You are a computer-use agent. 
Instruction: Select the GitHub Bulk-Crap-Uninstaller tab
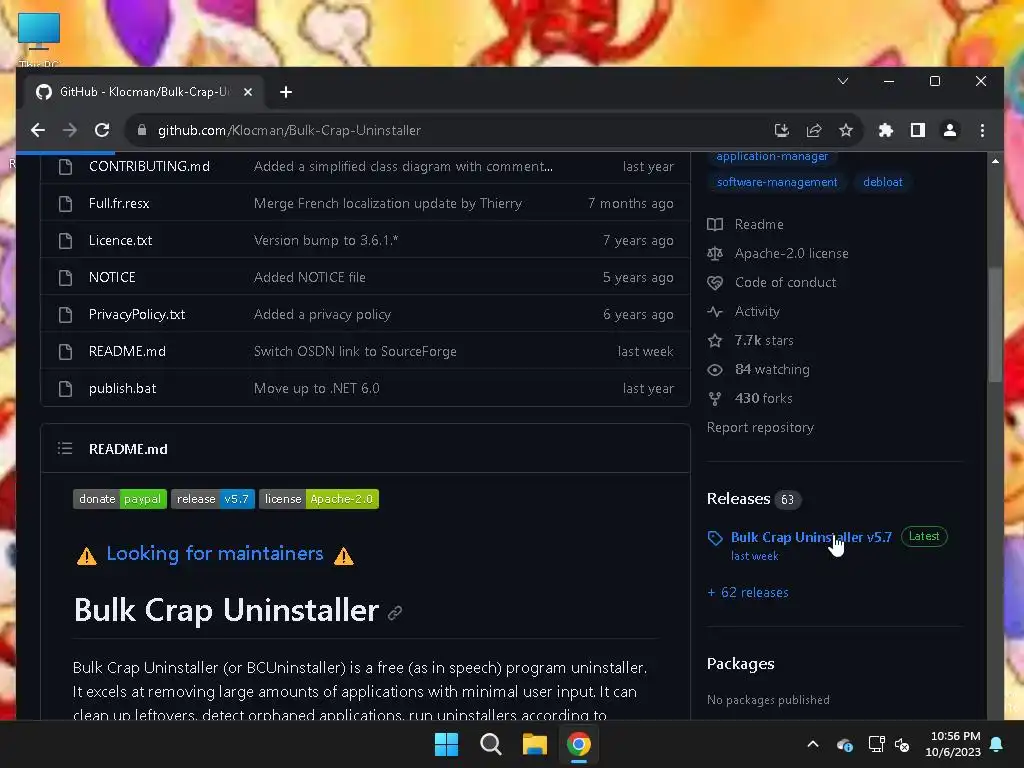pos(144,92)
